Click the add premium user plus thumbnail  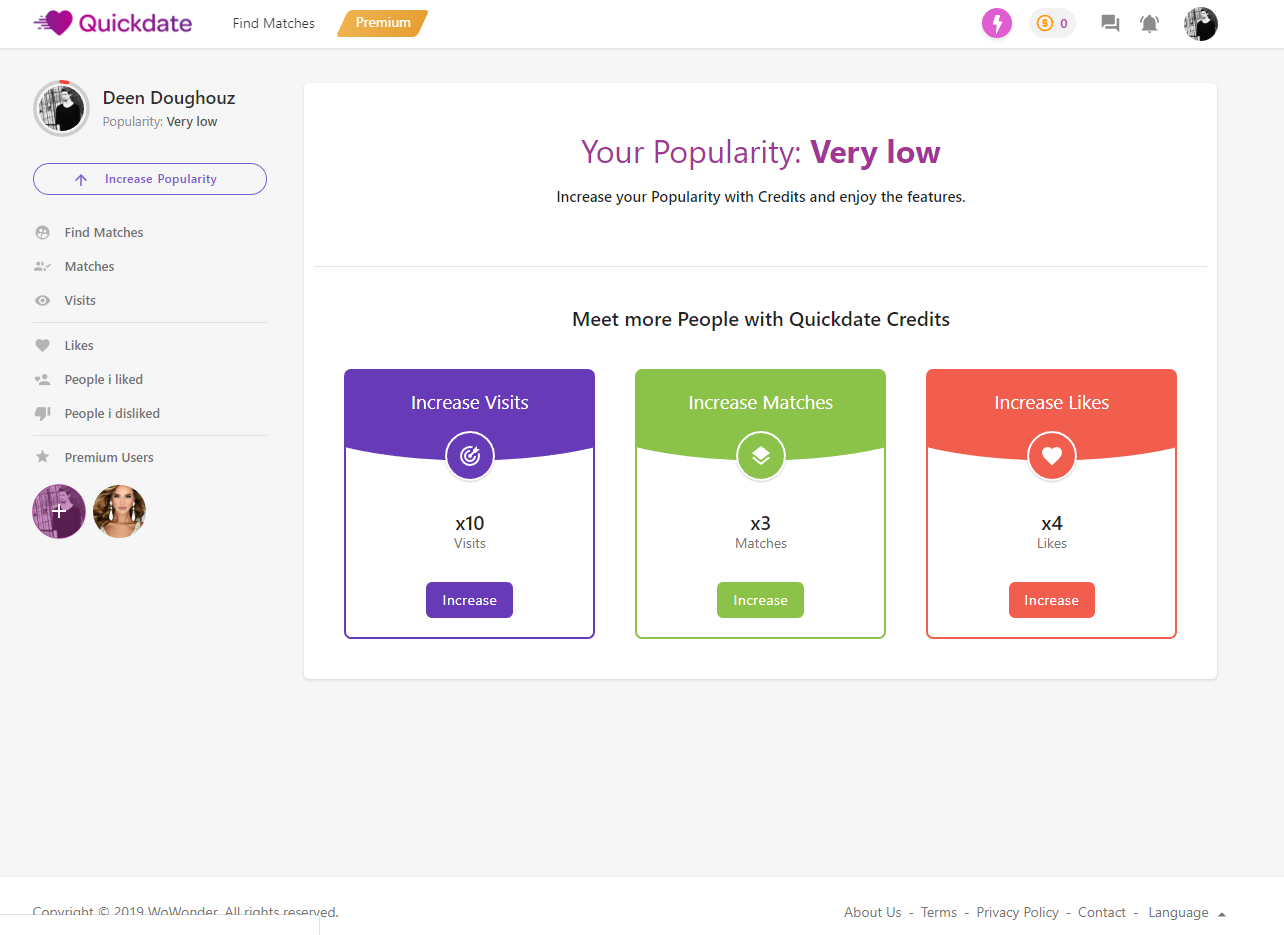59,511
